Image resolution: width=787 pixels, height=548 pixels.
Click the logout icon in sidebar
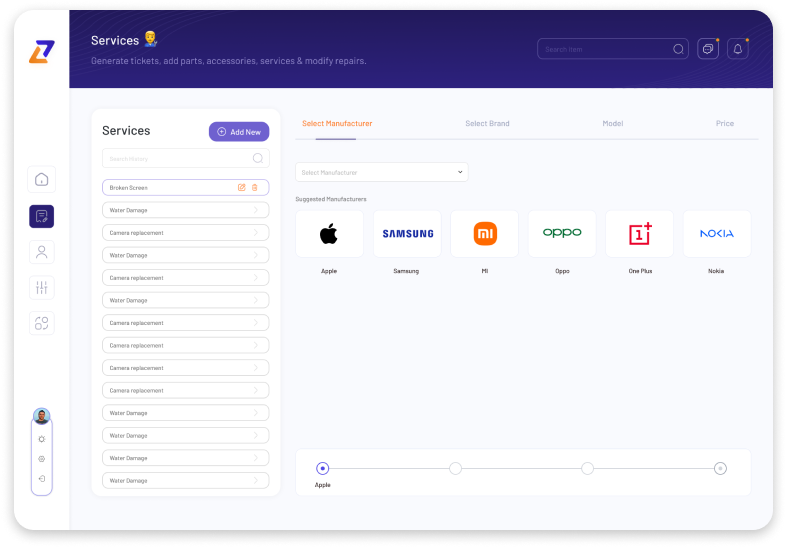[42, 478]
